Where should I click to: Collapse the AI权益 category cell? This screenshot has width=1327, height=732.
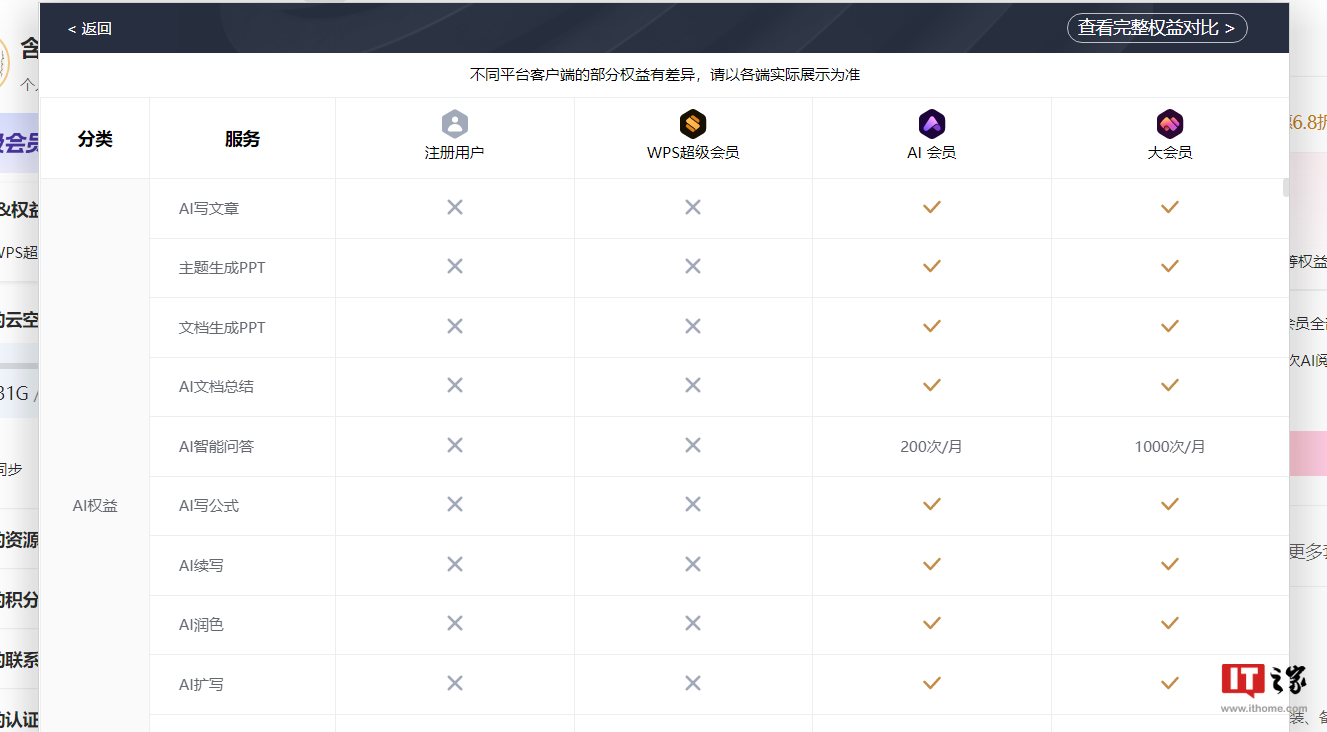tap(94, 505)
